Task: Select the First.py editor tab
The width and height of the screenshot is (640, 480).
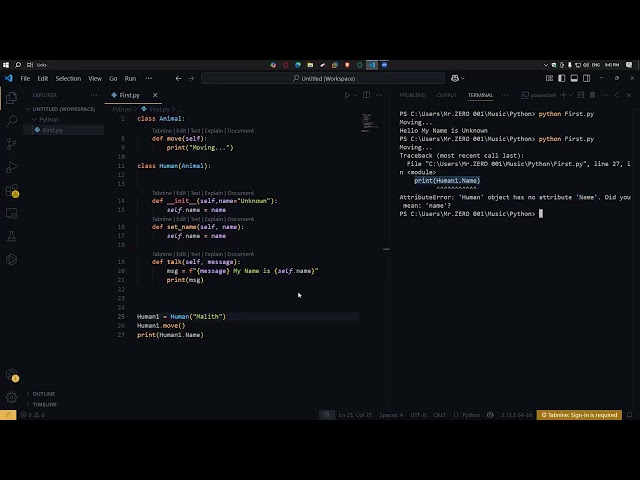Action: click(x=129, y=95)
